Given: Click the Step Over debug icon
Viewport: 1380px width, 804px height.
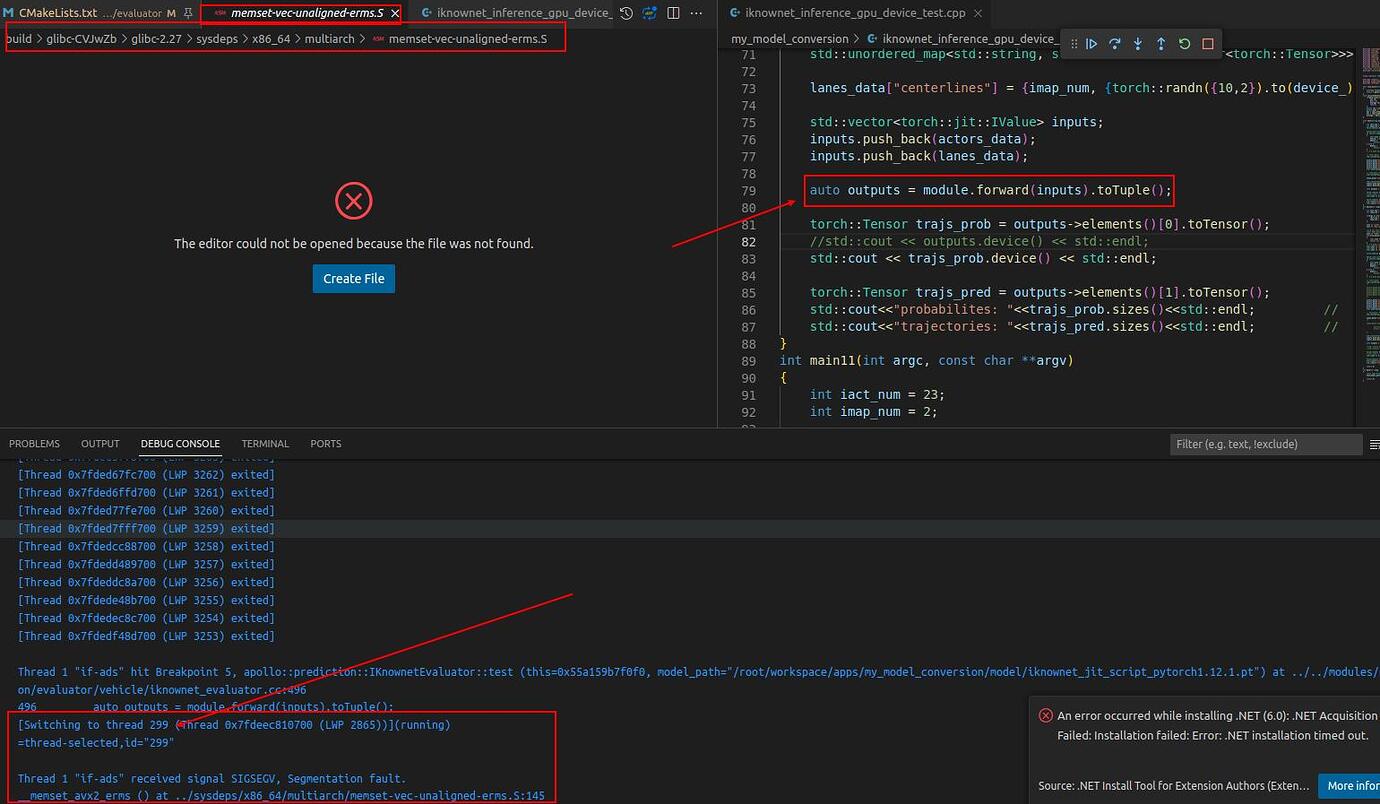Looking at the screenshot, I should pyautogui.click(x=1115, y=44).
